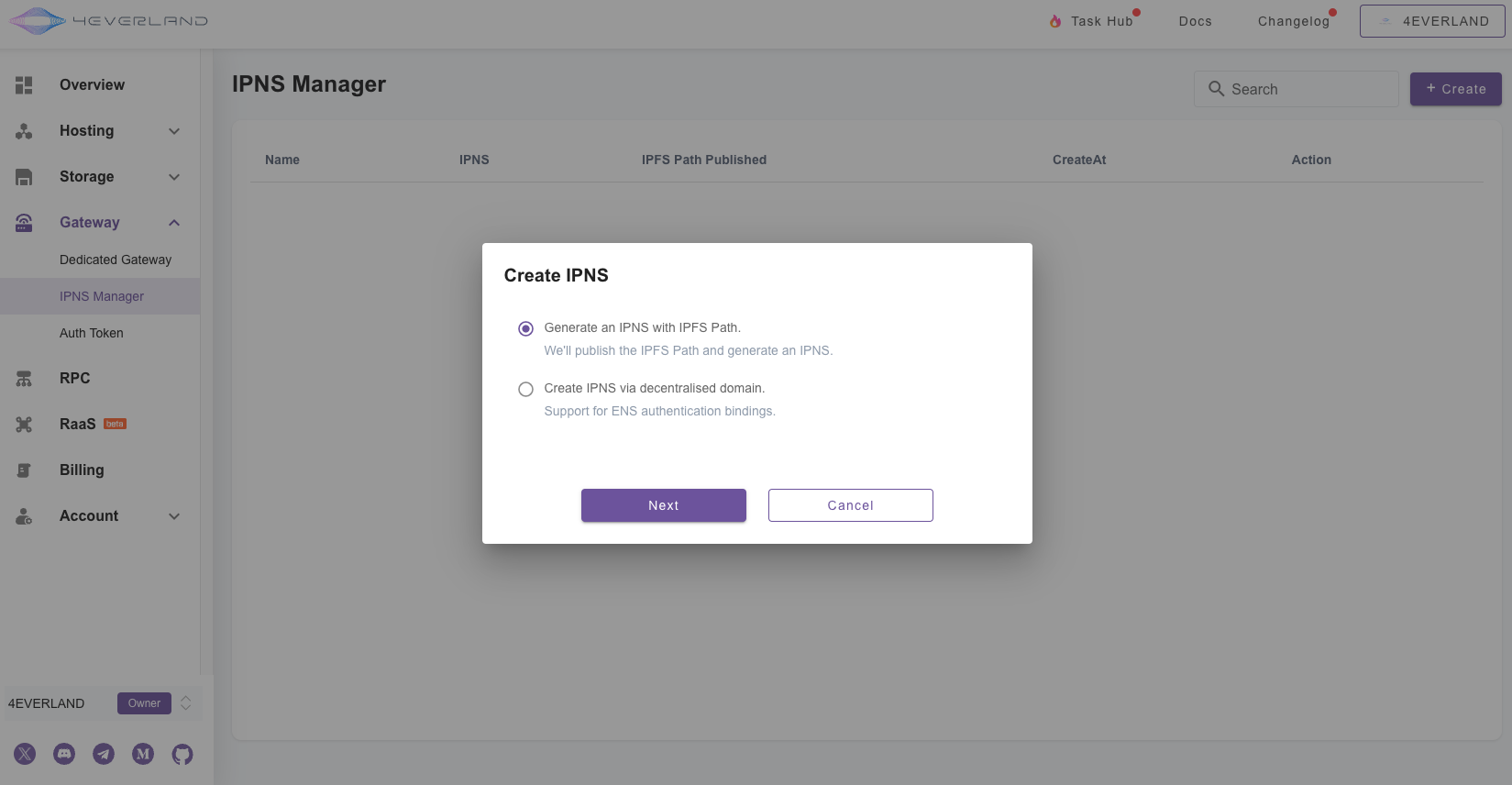Click the X (Twitter) social icon
This screenshot has width=1512, height=785.
pos(25,754)
